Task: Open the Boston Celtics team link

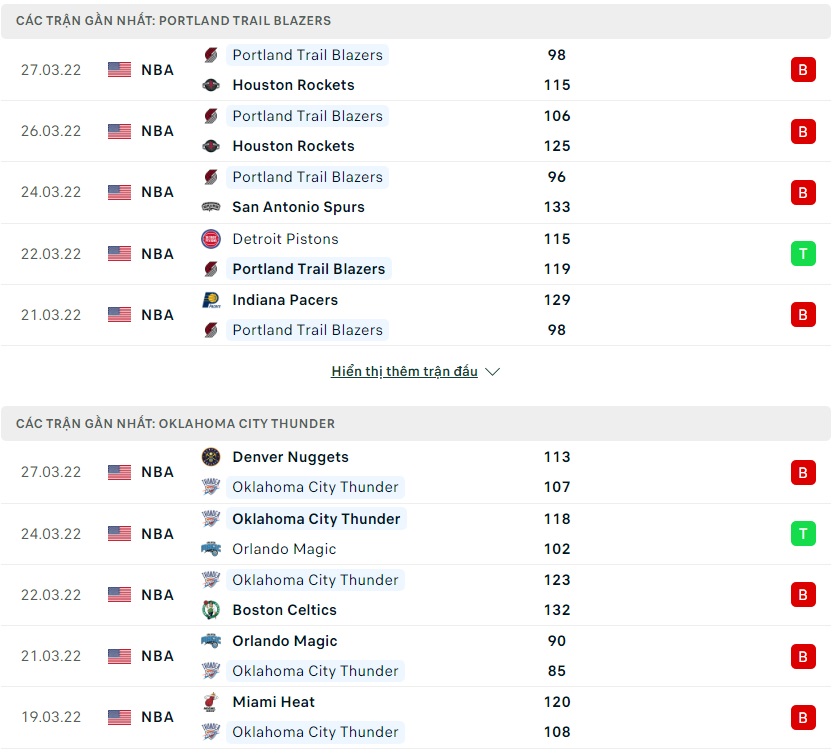Action: tap(284, 610)
